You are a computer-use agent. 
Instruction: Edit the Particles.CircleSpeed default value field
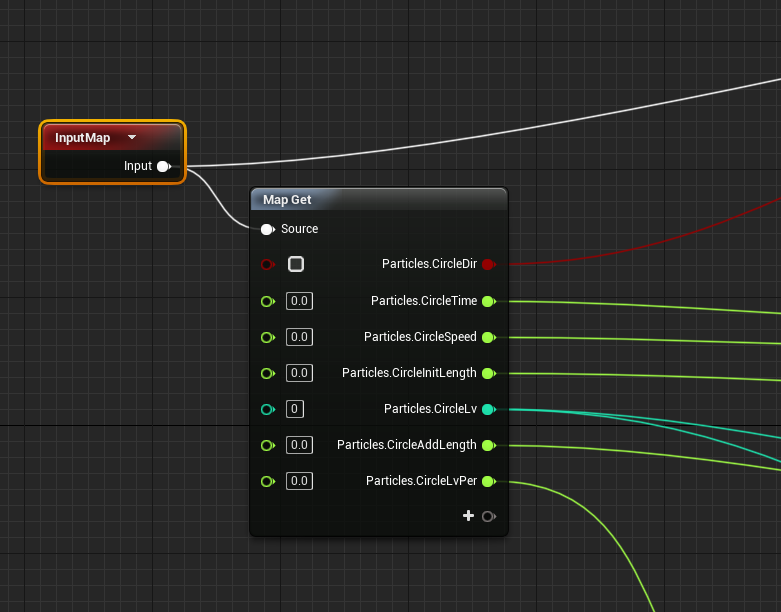[x=299, y=337]
